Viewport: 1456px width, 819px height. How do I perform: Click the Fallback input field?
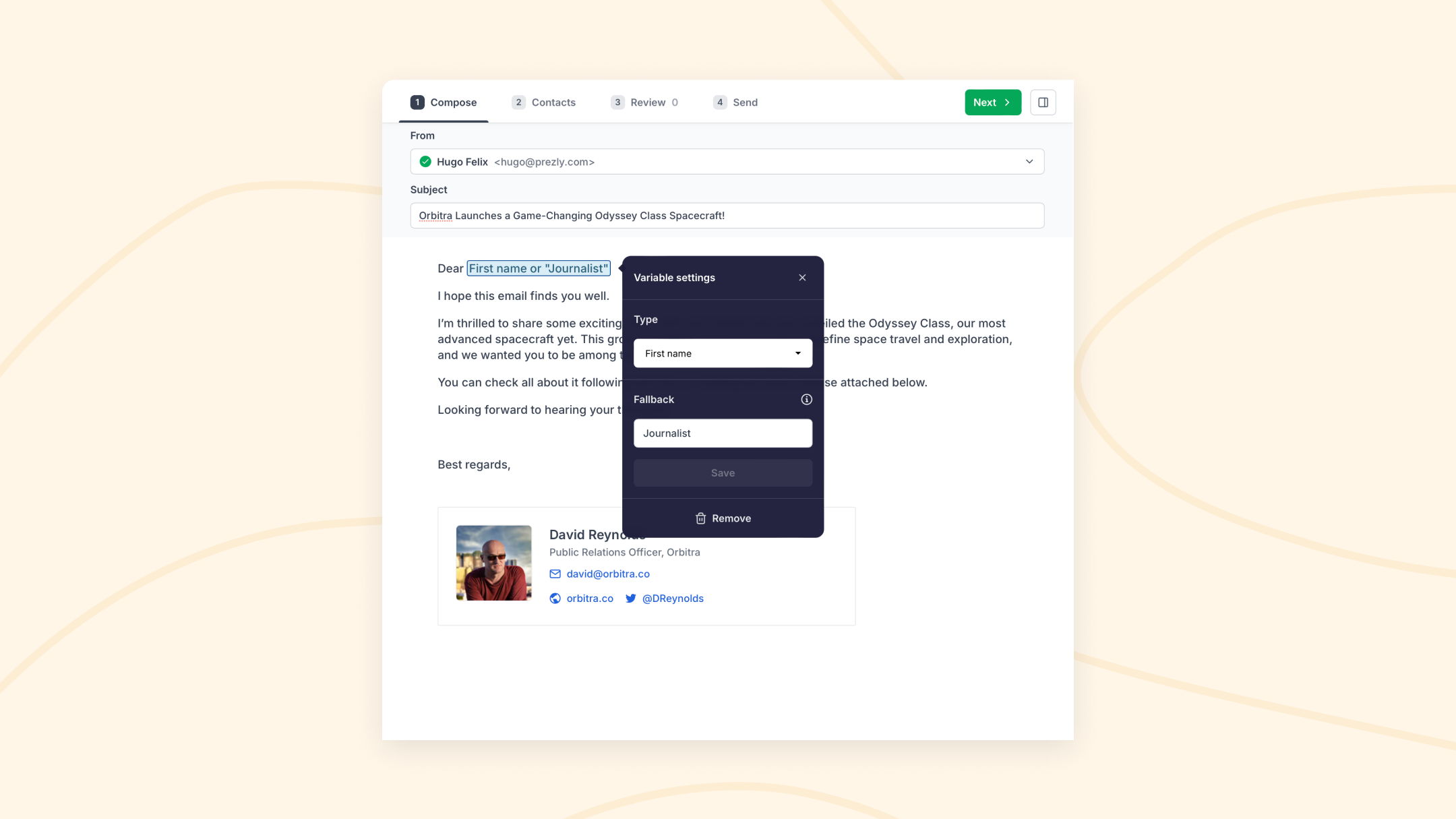(x=722, y=433)
